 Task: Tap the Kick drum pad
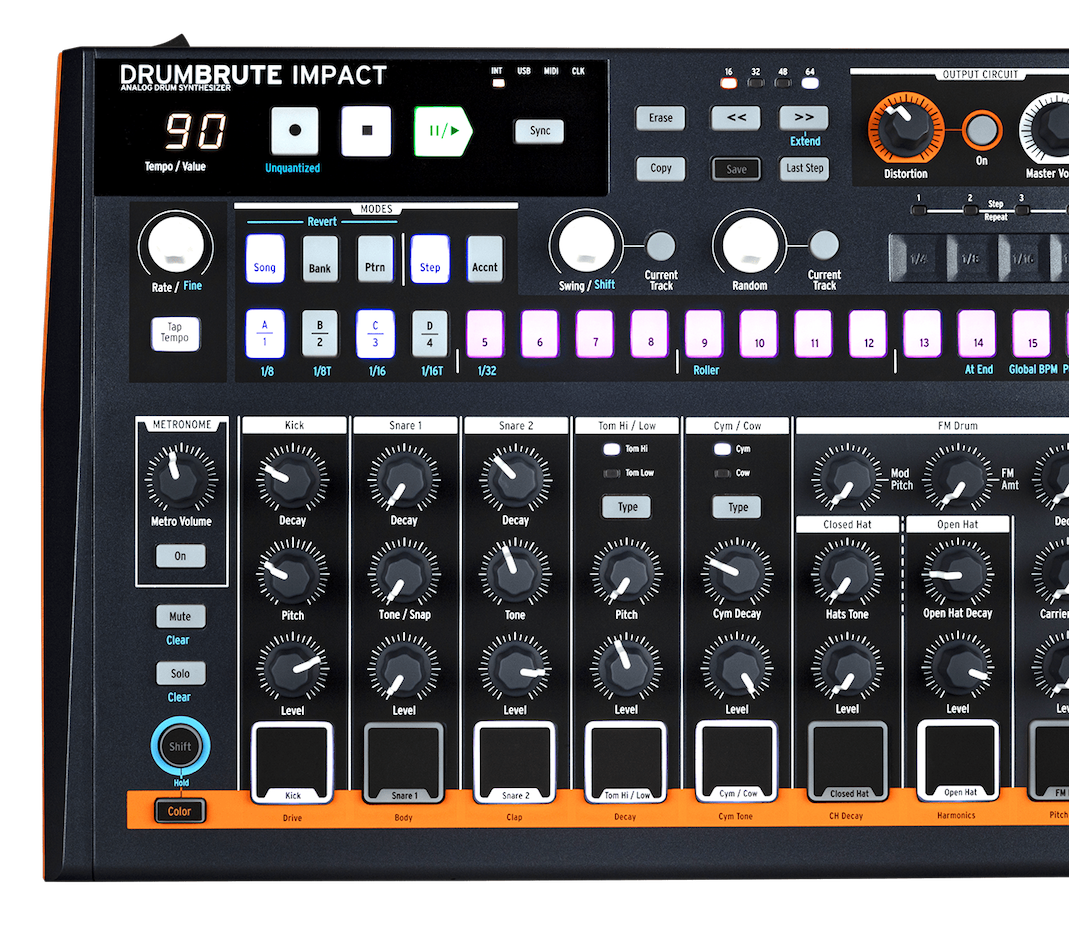pos(292,762)
